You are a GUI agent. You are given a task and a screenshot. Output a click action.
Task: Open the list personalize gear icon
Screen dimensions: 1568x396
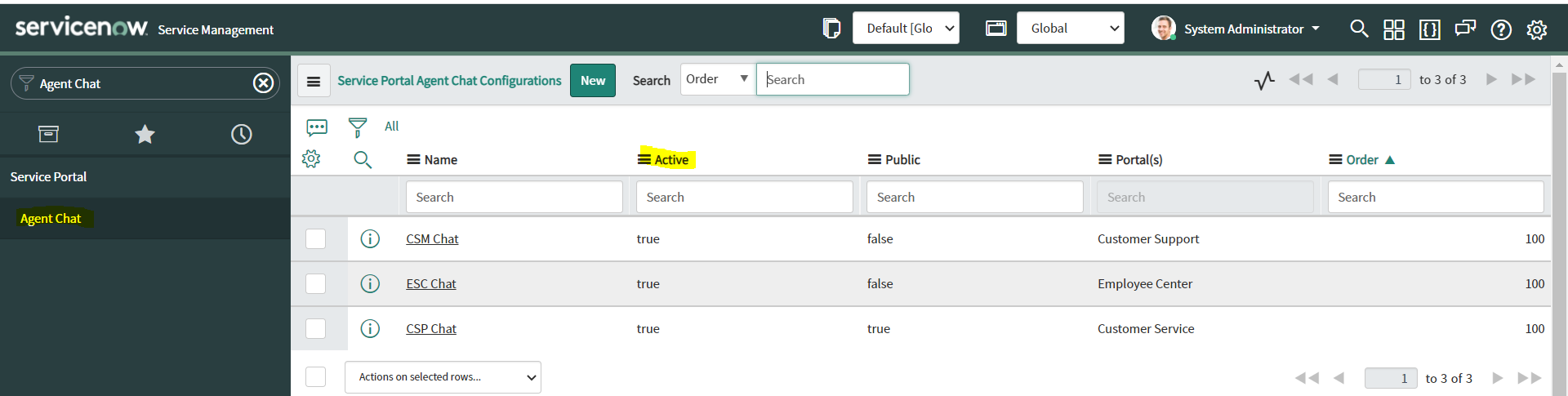311,158
